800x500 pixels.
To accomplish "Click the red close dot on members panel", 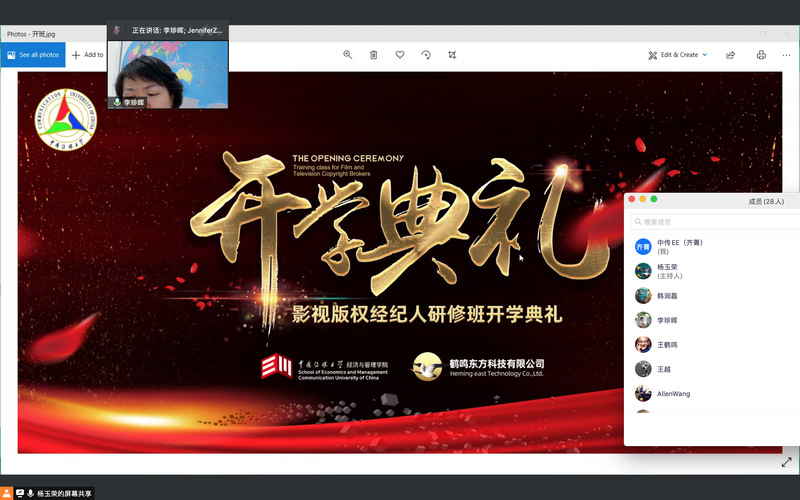I will 631,199.
